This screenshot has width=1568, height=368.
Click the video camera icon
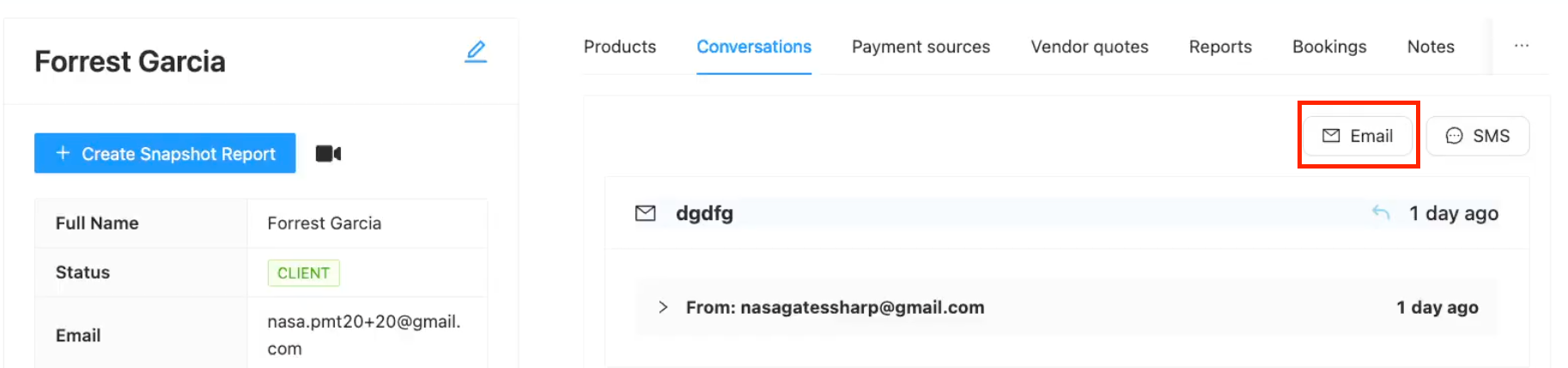pos(328,154)
